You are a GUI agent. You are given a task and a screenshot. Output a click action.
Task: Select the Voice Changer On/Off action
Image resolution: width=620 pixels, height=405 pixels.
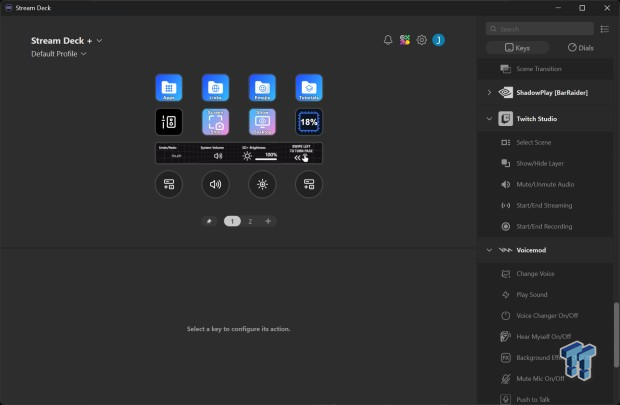[546, 316]
